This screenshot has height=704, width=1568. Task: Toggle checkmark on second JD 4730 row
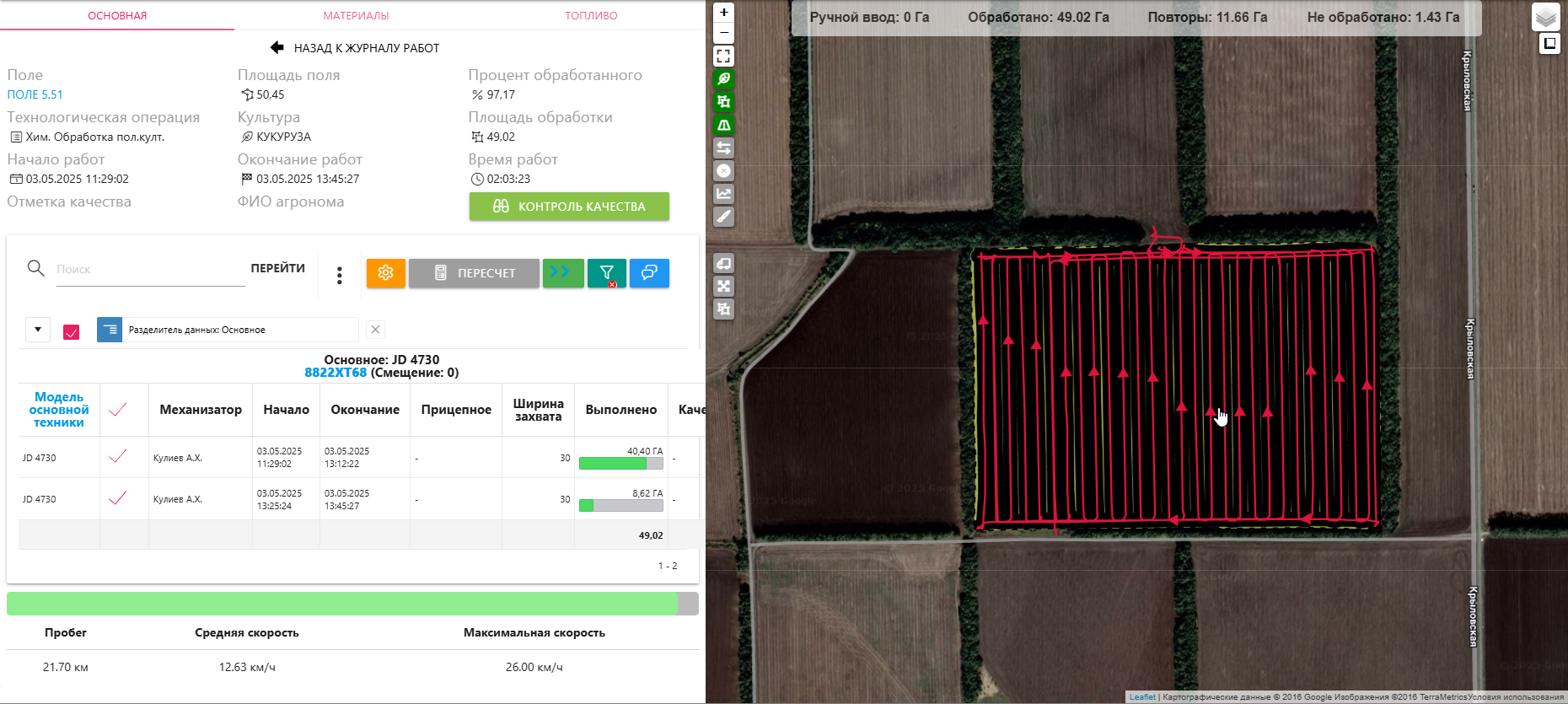click(x=118, y=498)
